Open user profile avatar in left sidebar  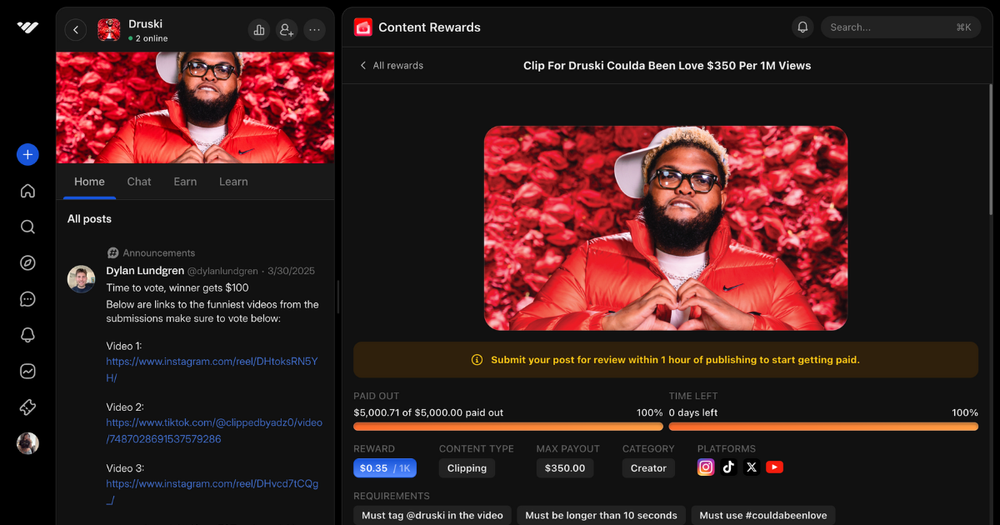pyautogui.click(x=28, y=443)
